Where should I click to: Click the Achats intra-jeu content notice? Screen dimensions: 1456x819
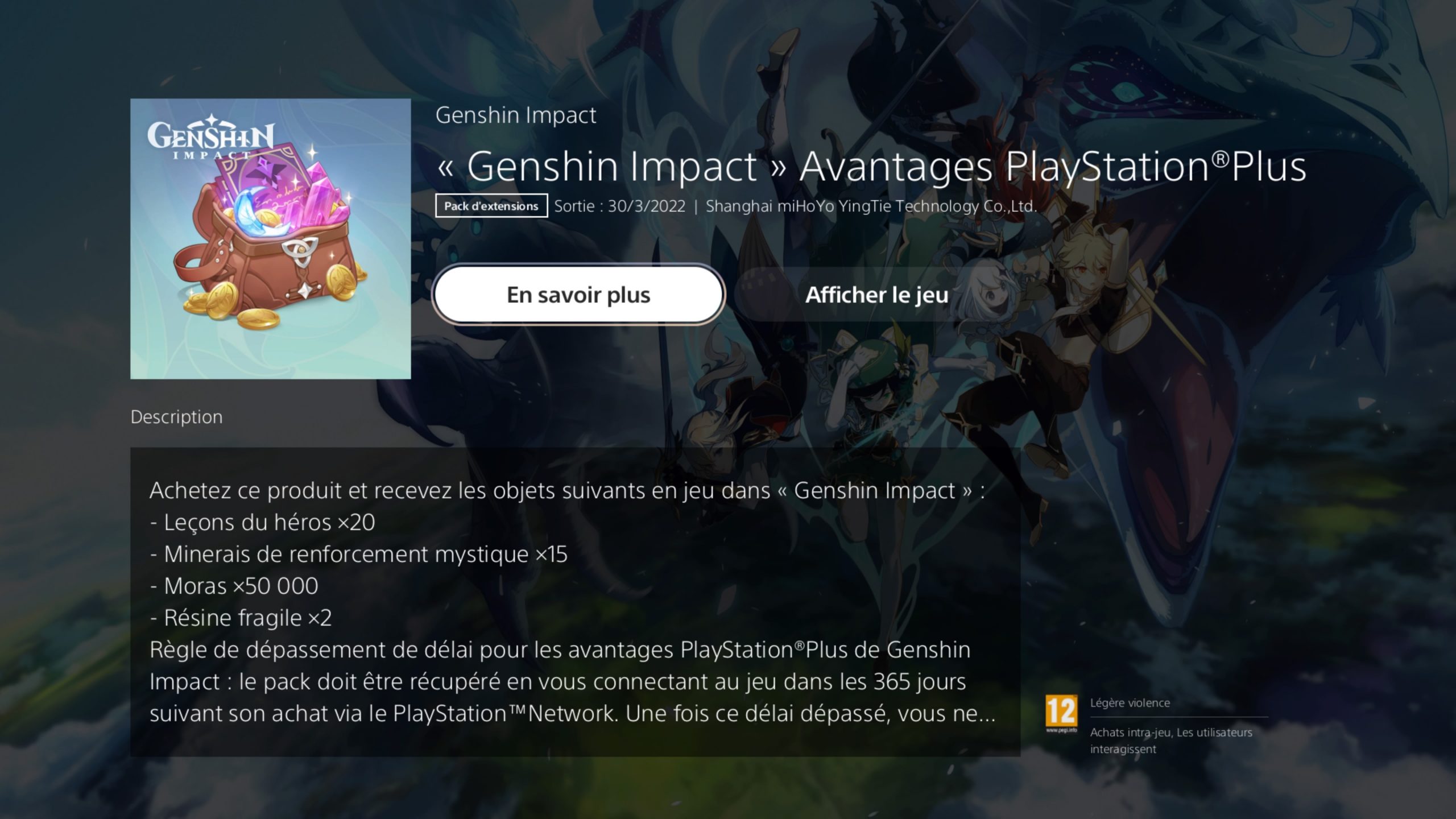1171,741
